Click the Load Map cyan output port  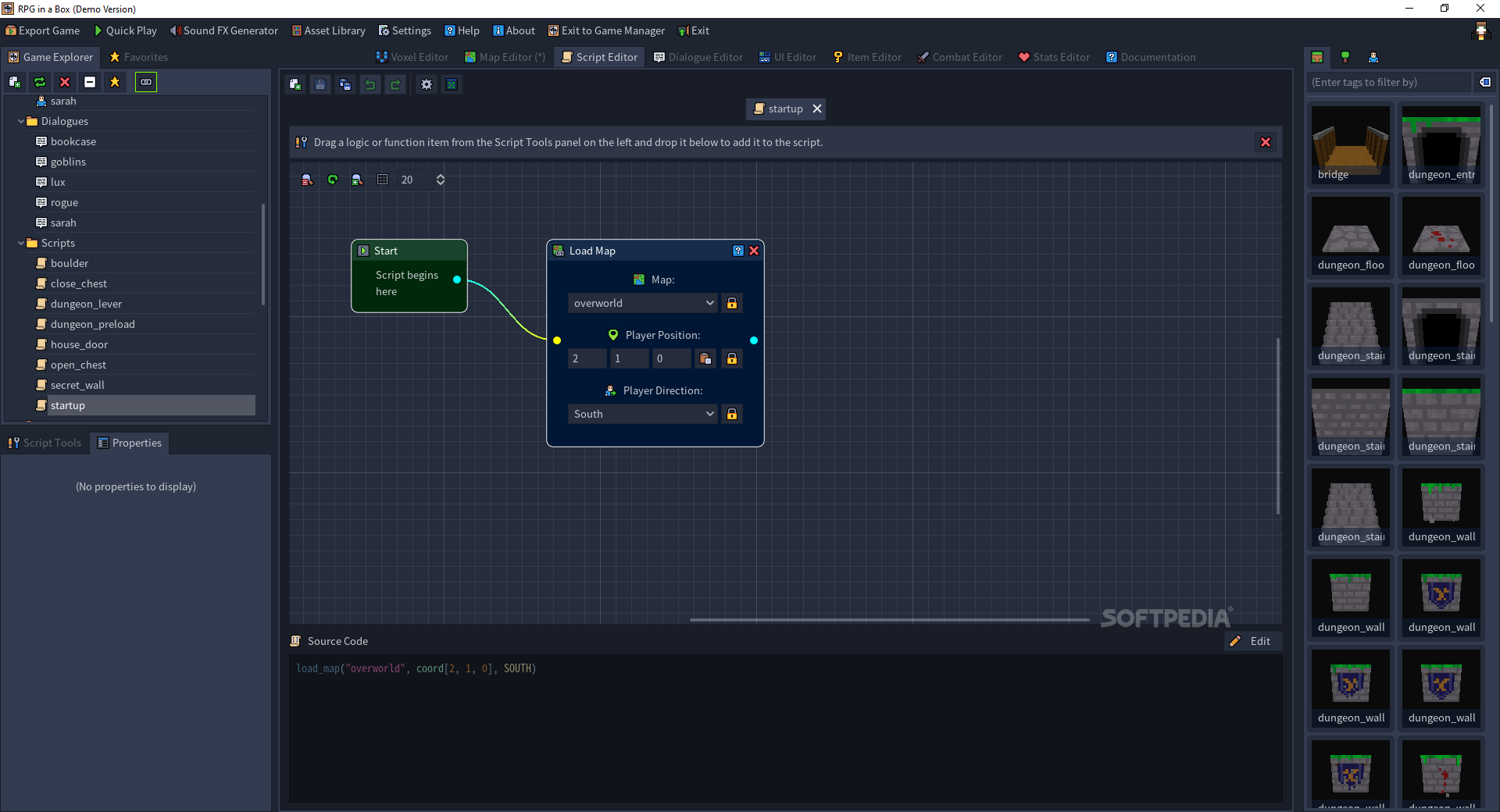(x=754, y=340)
